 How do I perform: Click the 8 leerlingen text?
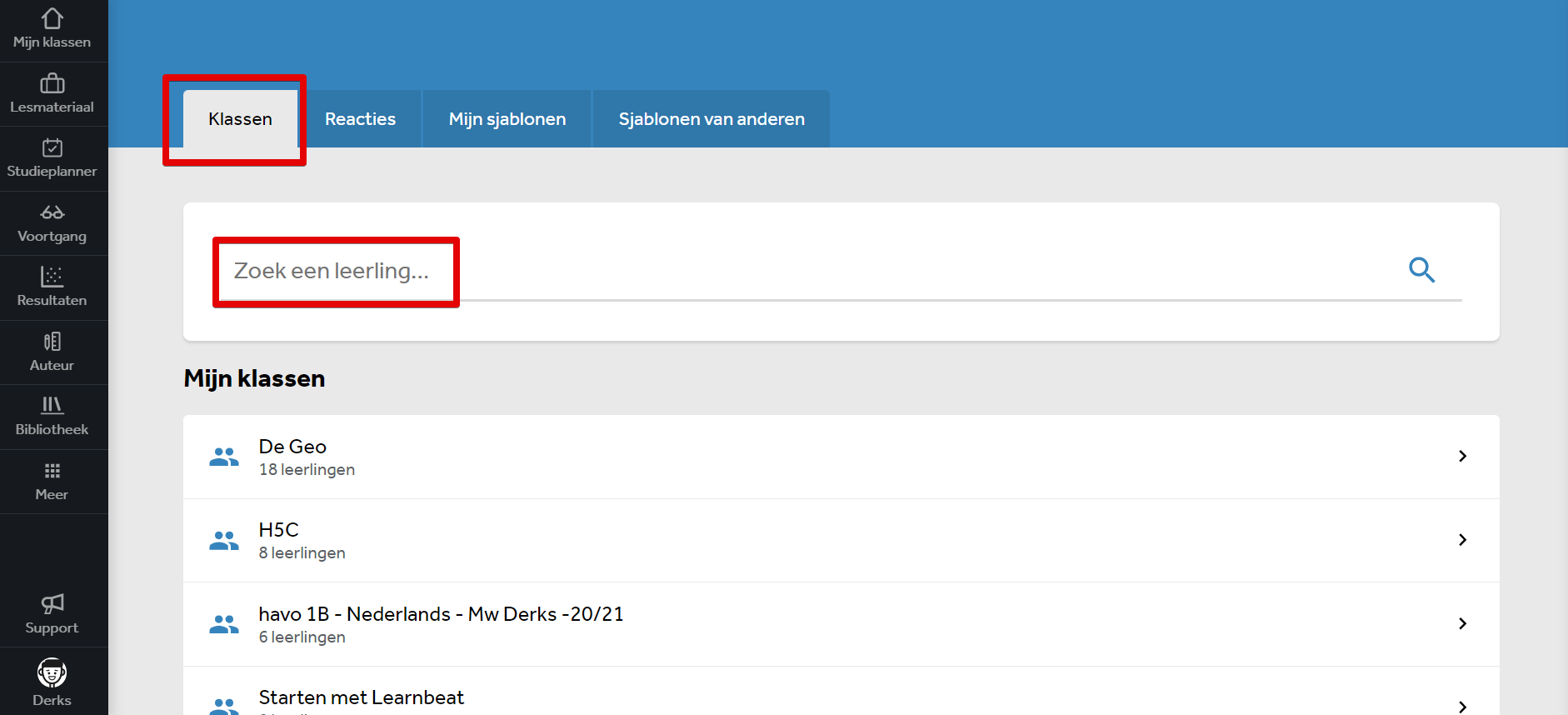pos(302,553)
